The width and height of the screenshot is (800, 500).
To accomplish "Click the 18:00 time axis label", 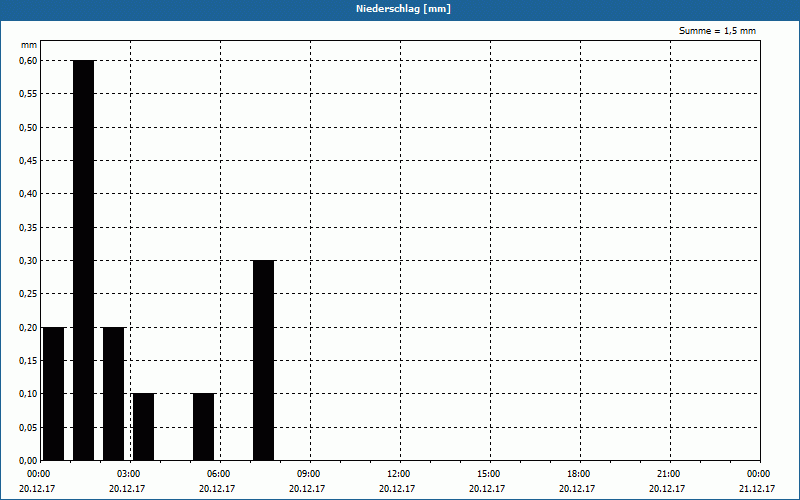I will (x=580, y=474).
